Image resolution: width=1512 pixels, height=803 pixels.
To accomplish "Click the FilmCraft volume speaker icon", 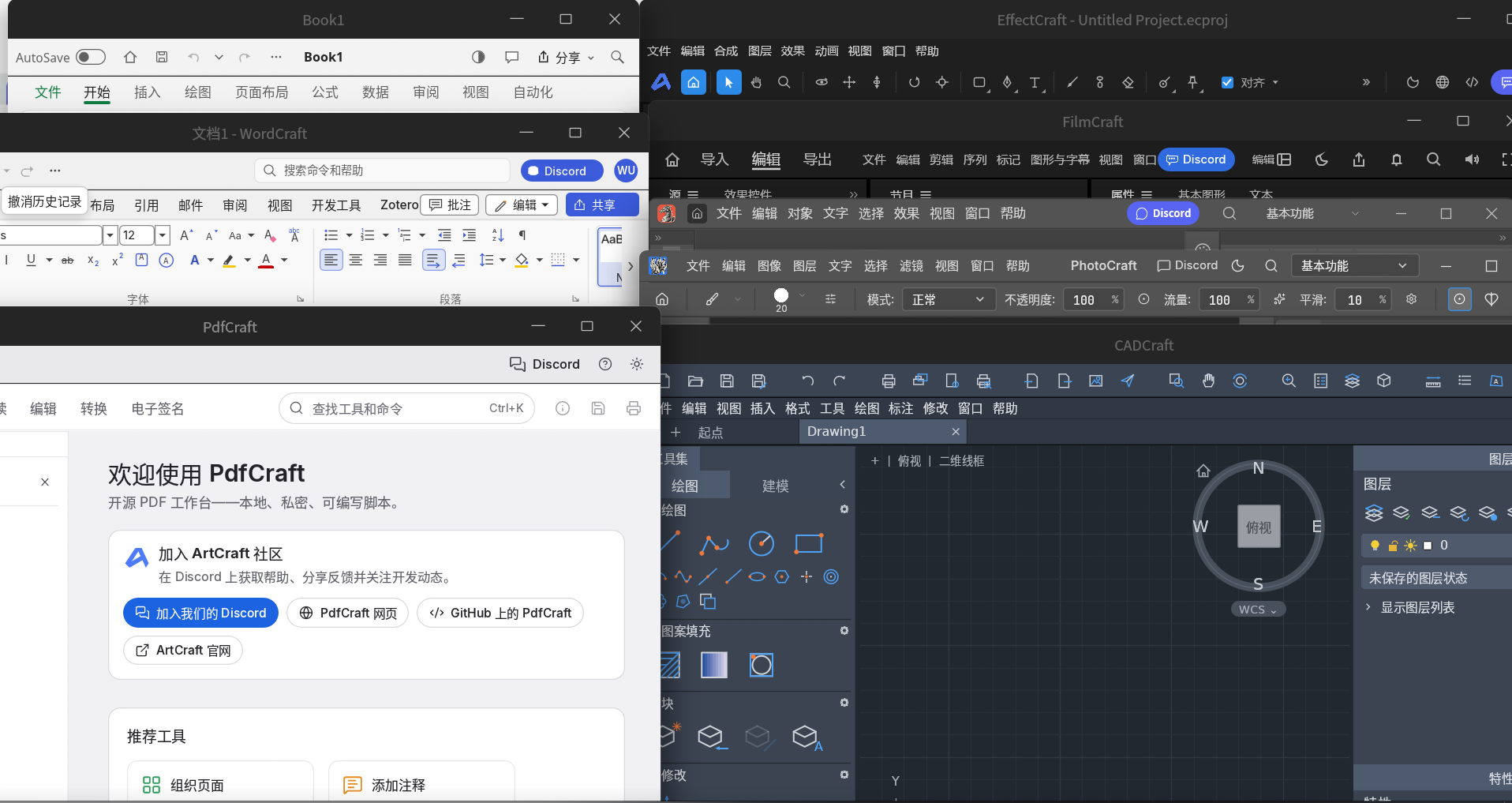I will point(1472,159).
